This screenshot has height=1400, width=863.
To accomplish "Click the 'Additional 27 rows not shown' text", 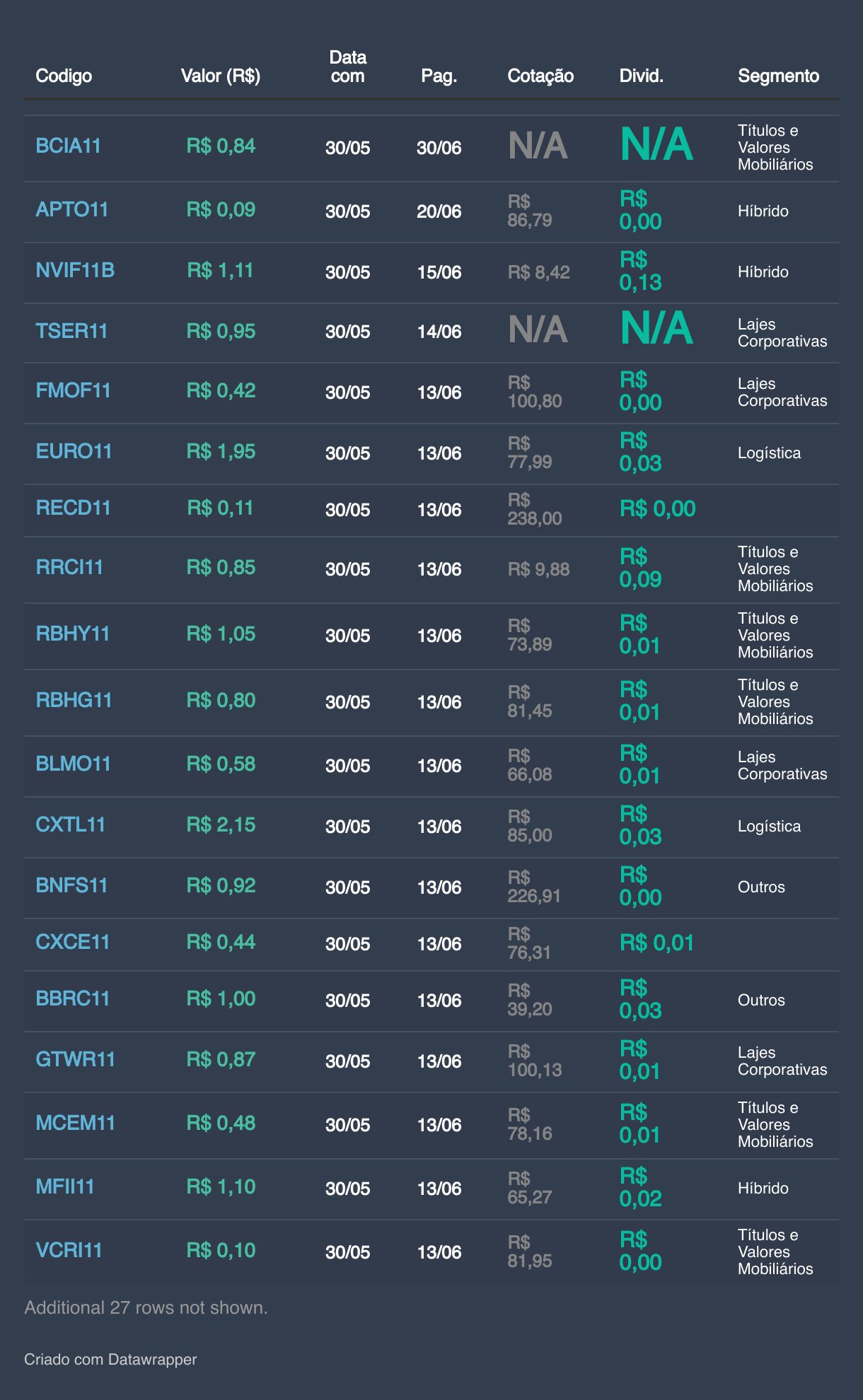I will pyautogui.click(x=146, y=1307).
